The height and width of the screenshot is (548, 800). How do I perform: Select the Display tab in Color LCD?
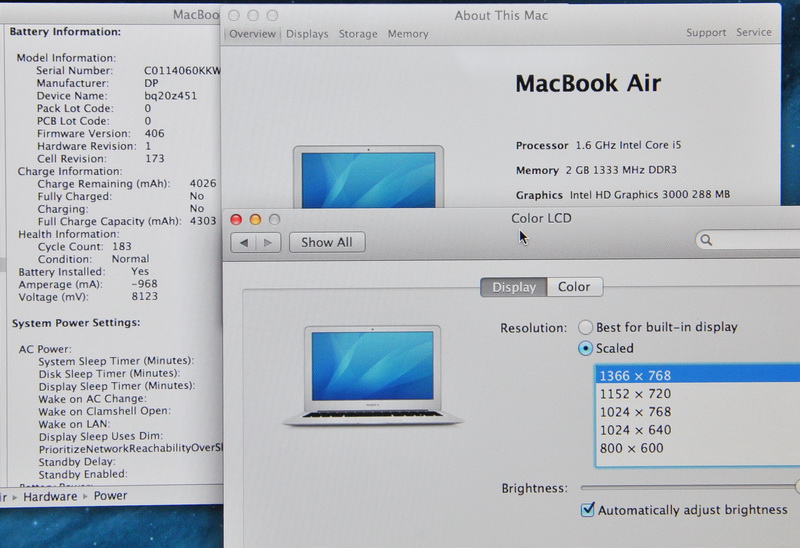pyautogui.click(x=514, y=287)
